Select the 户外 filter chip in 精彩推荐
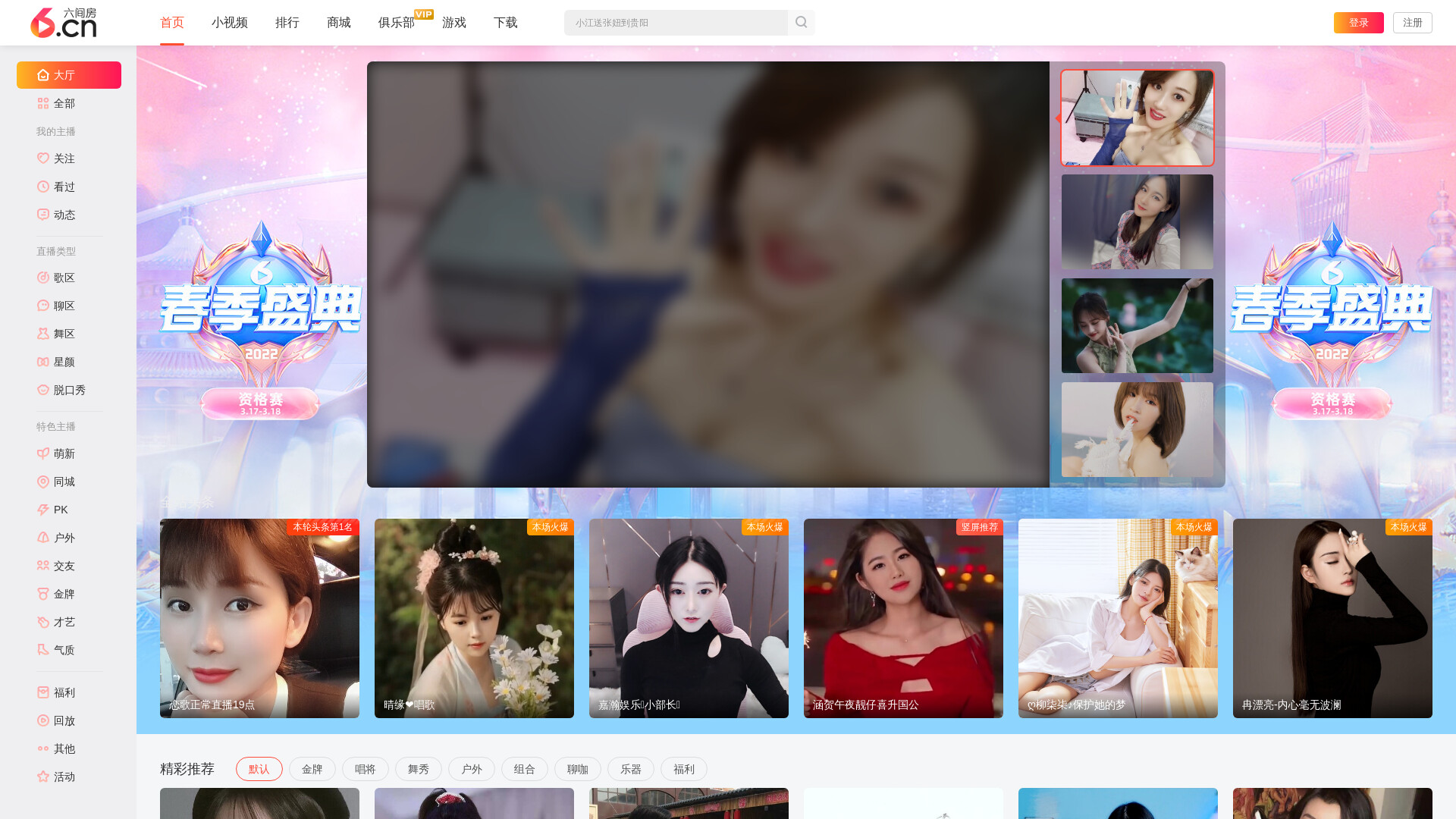The image size is (1456, 819). 472,769
